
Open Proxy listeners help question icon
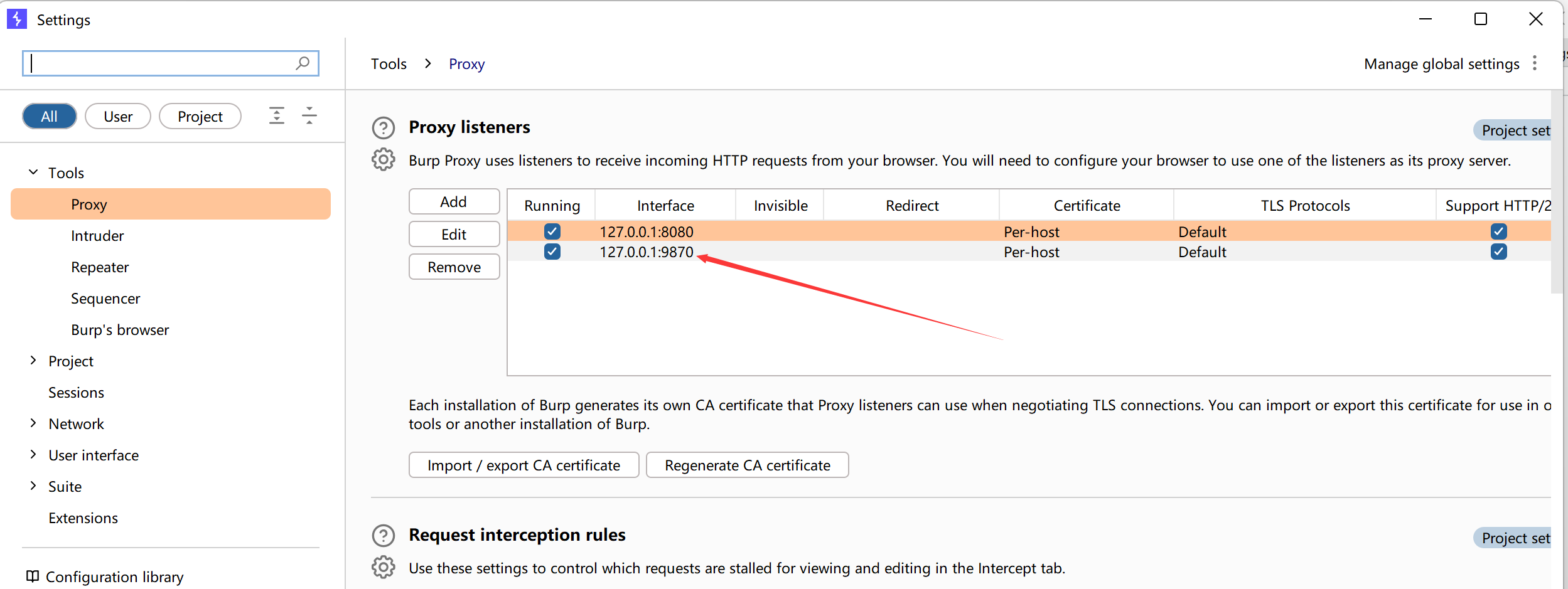click(383, 128)
